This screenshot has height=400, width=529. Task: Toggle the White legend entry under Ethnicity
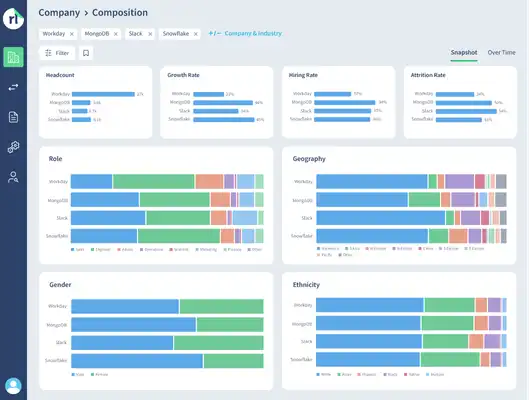point(324,374)
